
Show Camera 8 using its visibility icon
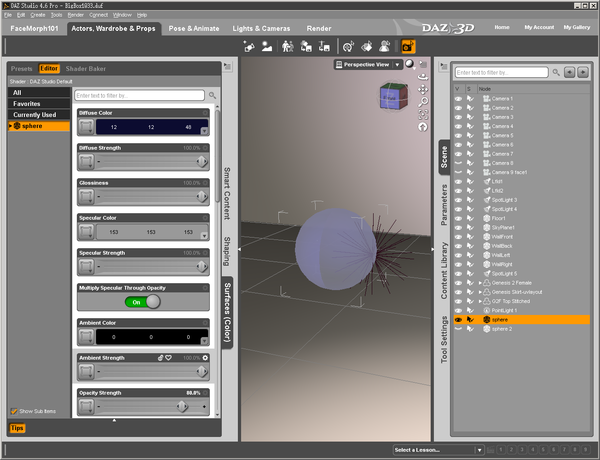pyautogui.click(x=458, y=163)
